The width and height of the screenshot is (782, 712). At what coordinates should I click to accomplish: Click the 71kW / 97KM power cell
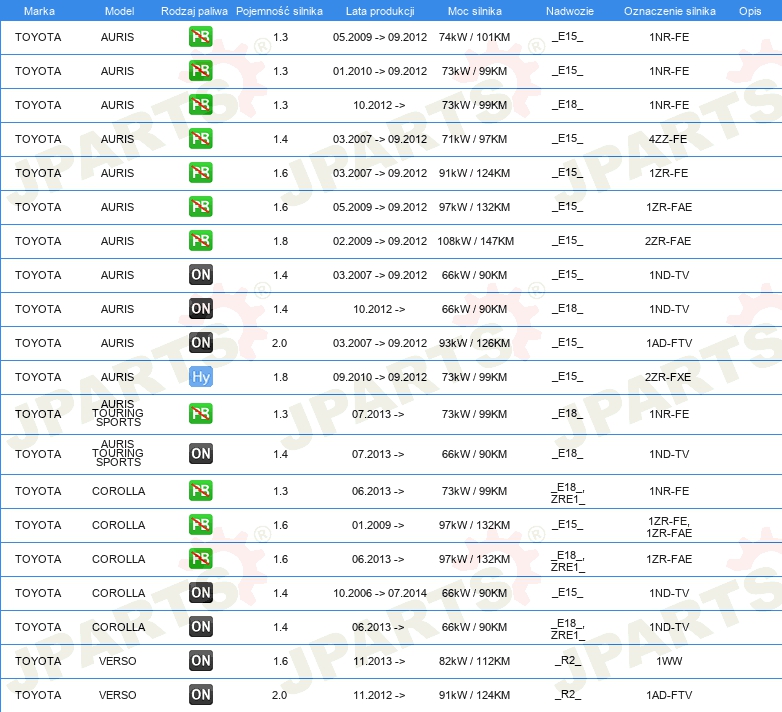[474, 139]
